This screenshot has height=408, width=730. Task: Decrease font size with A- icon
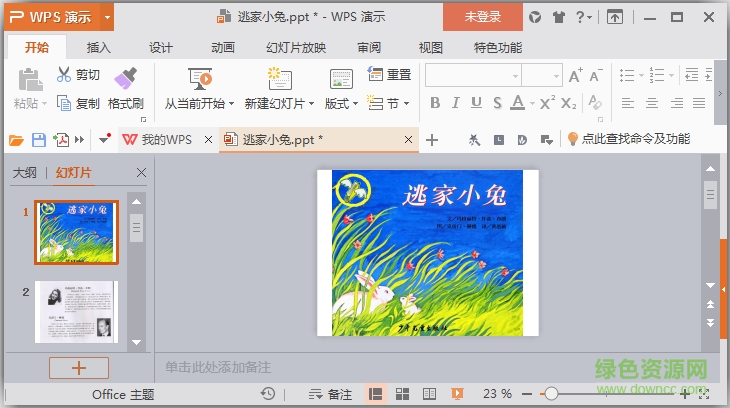pos(595,75)
